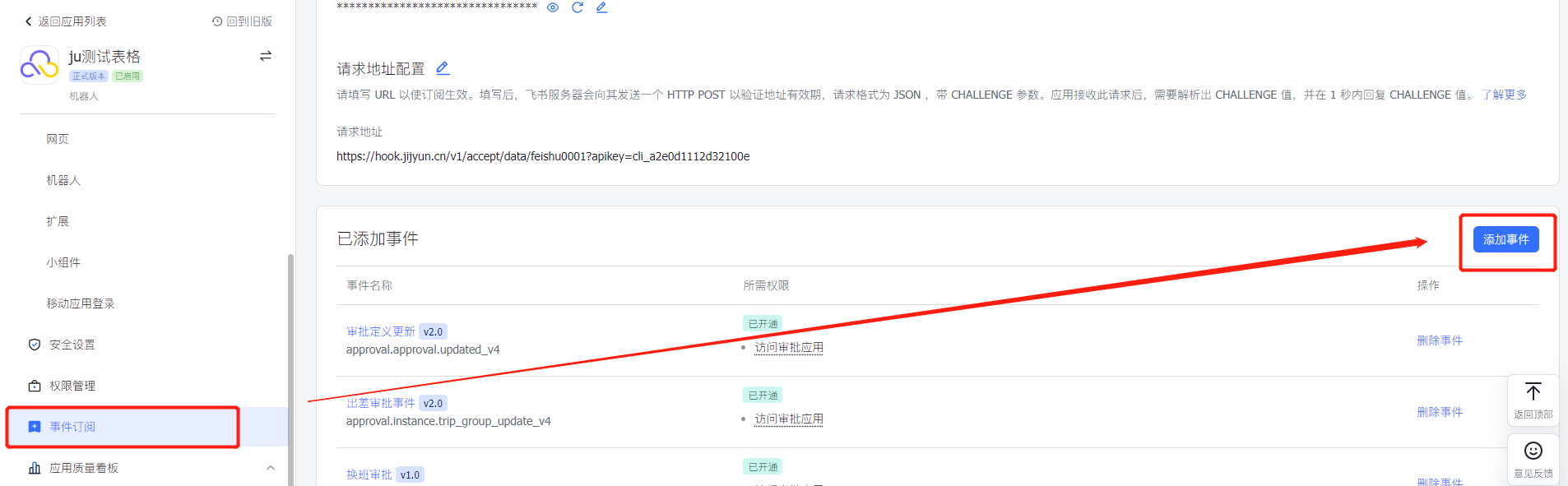Click the 事件订阅 blue icon

[x=35, y=427]
